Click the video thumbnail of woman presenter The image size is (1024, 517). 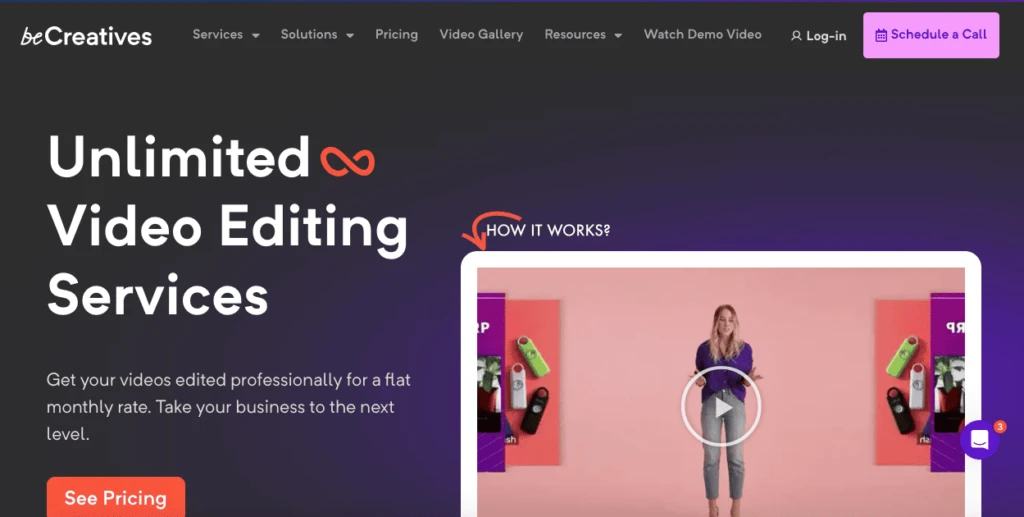[721, 392]
